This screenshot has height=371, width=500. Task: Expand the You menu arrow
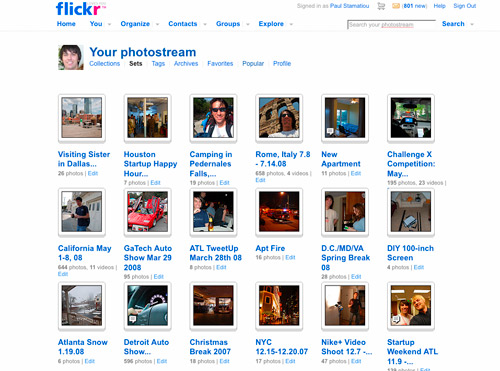[x=109, y=24]
